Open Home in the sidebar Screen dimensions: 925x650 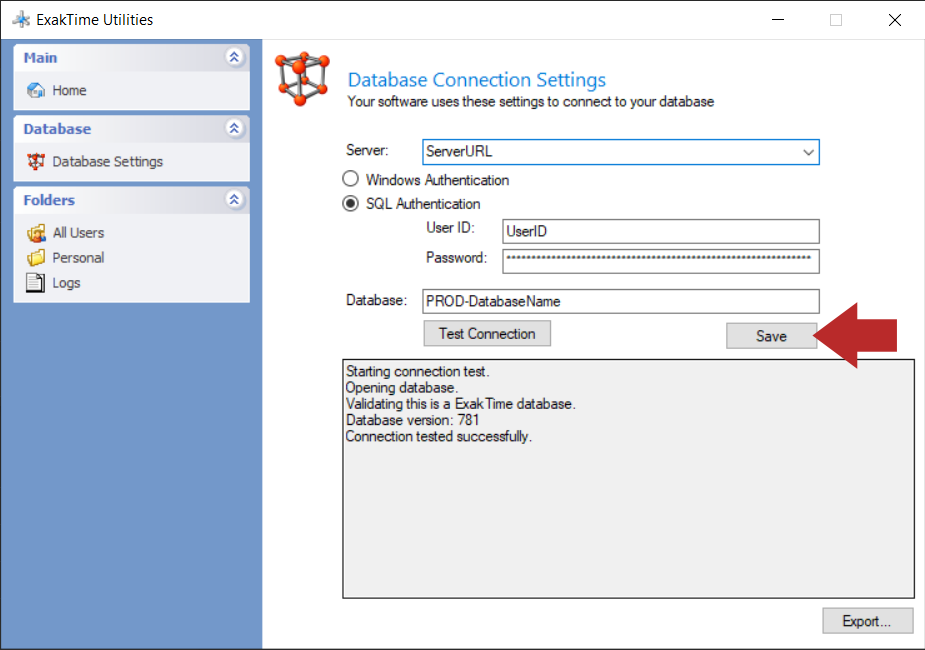click(69, 90)
